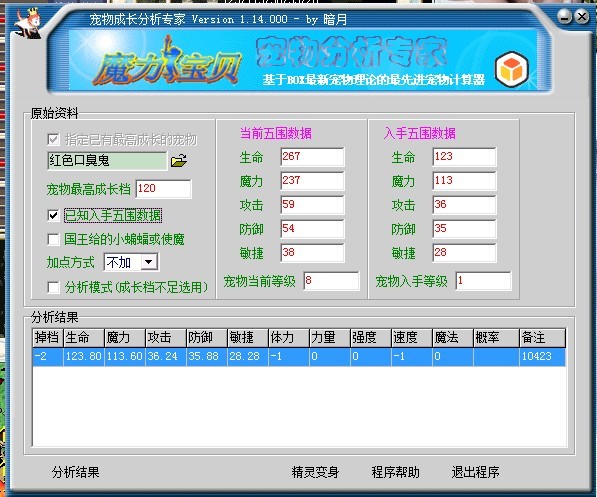Click the 精灵变身 button
Viewport: 597px width, 497px height.
(315, 472)
